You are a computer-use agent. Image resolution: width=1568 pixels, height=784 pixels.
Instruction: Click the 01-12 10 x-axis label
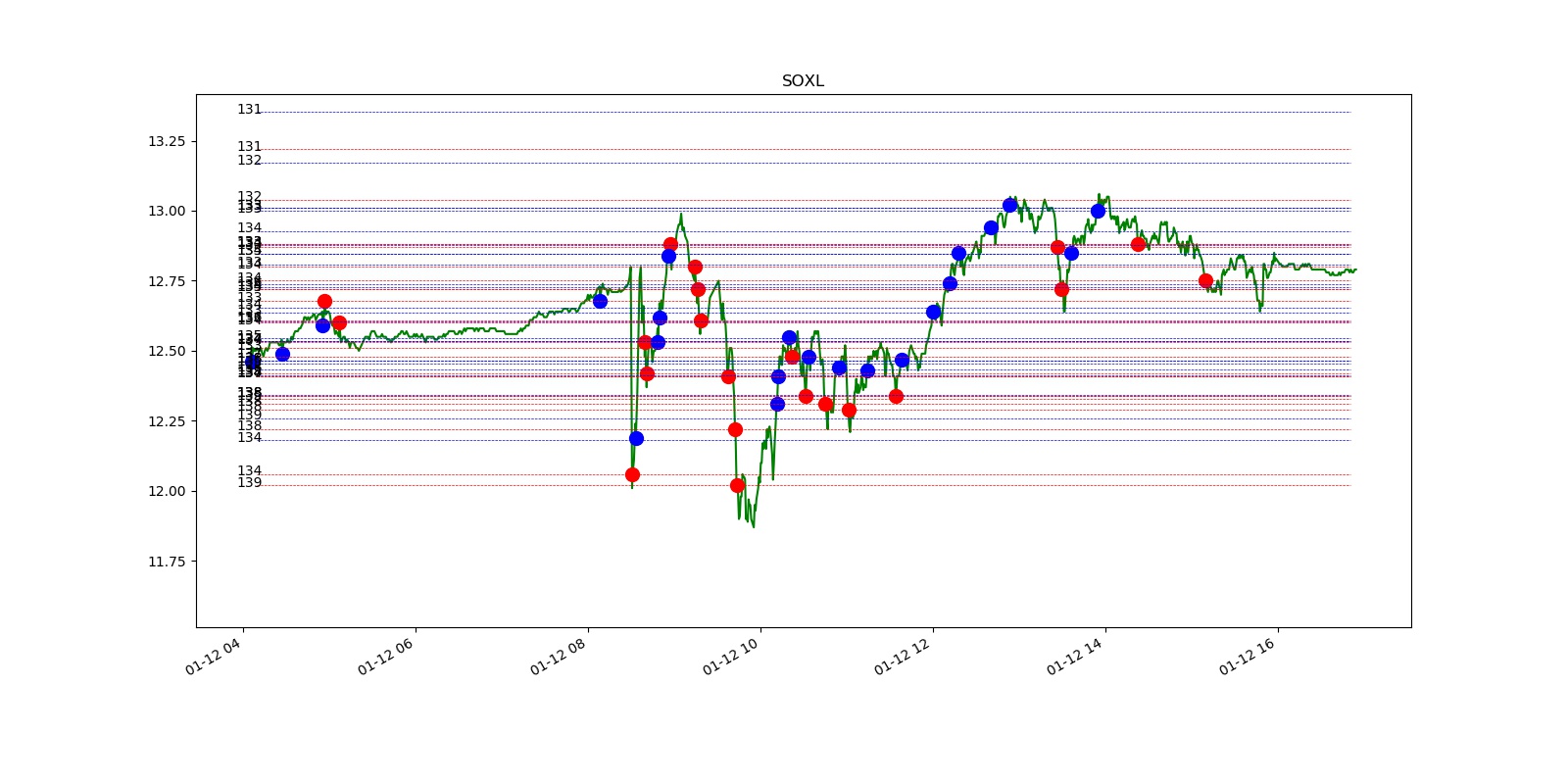[x=731, y=656]
